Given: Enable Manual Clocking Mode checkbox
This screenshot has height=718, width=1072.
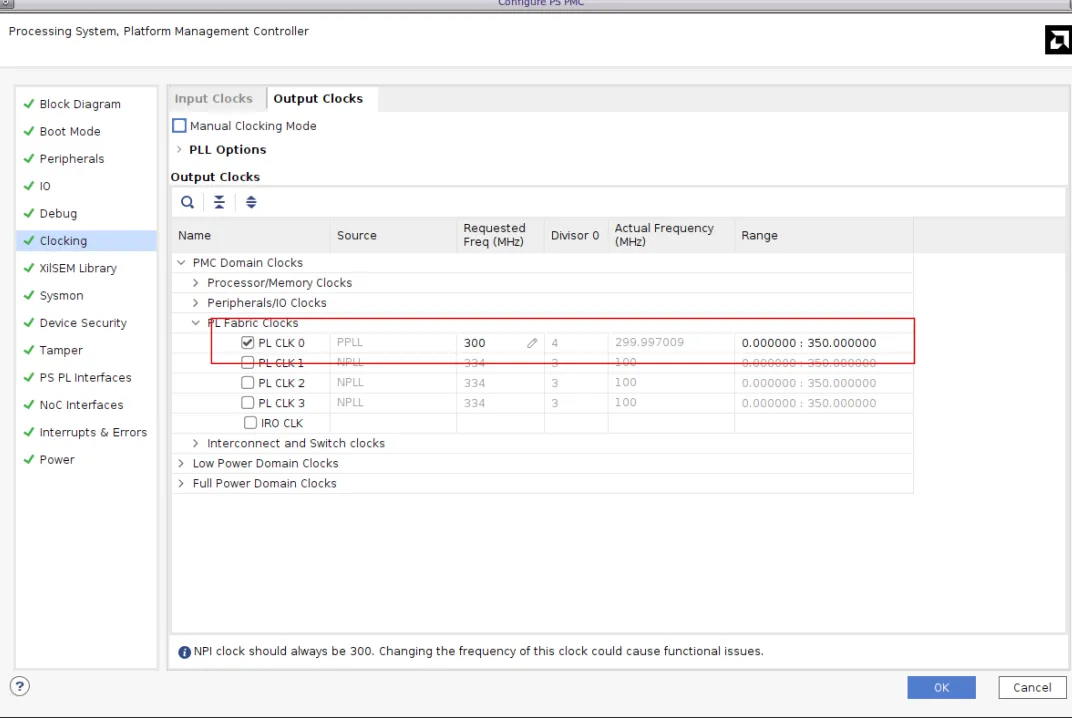Looking at the screenshot, I should [179, 126].
